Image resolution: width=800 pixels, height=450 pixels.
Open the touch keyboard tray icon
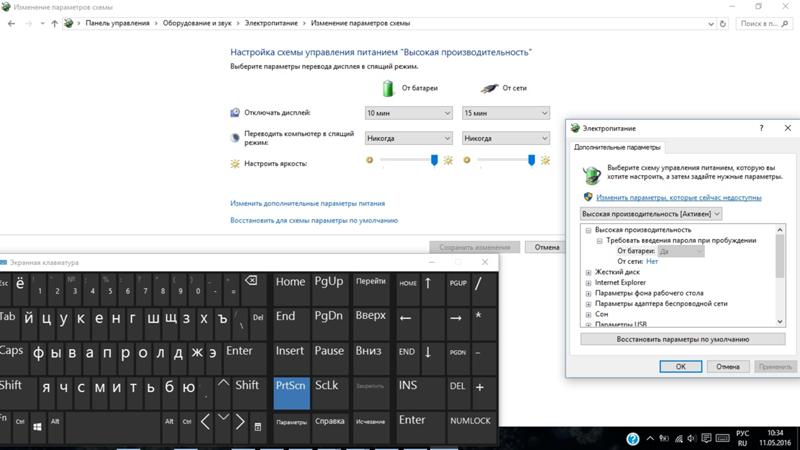point(723,438)
